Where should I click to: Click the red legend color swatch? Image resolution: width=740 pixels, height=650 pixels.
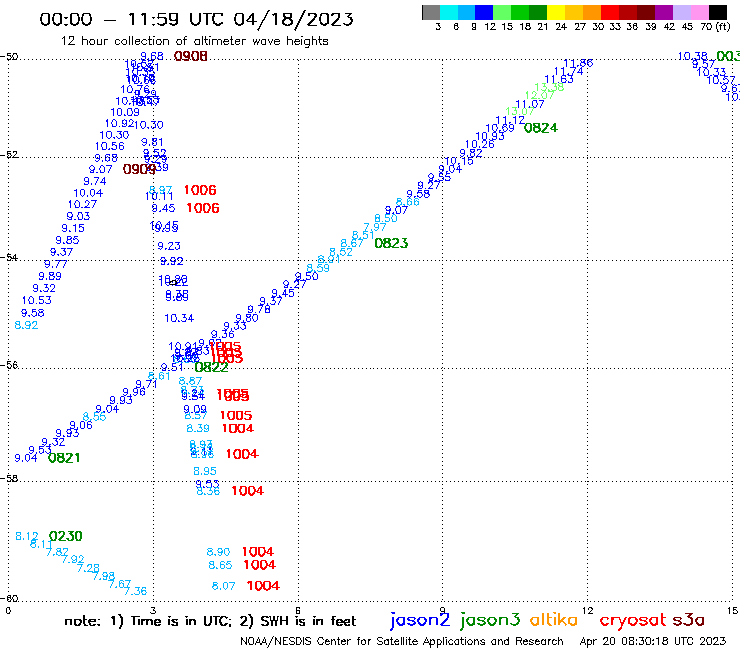click(x=610, y=12)
